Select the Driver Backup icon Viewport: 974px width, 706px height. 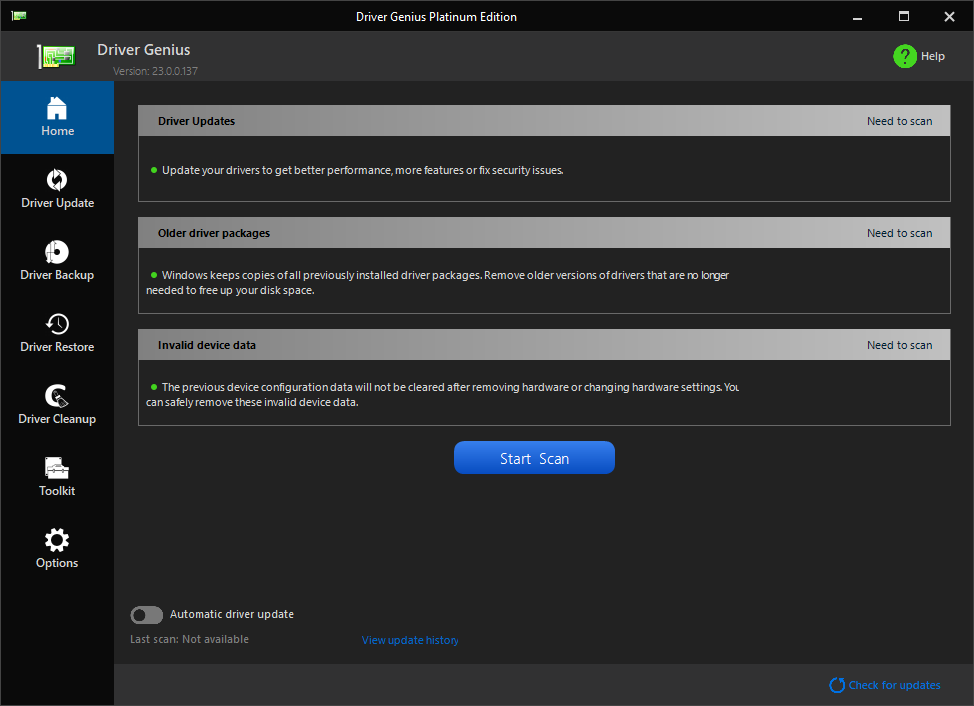click(57, 251)
